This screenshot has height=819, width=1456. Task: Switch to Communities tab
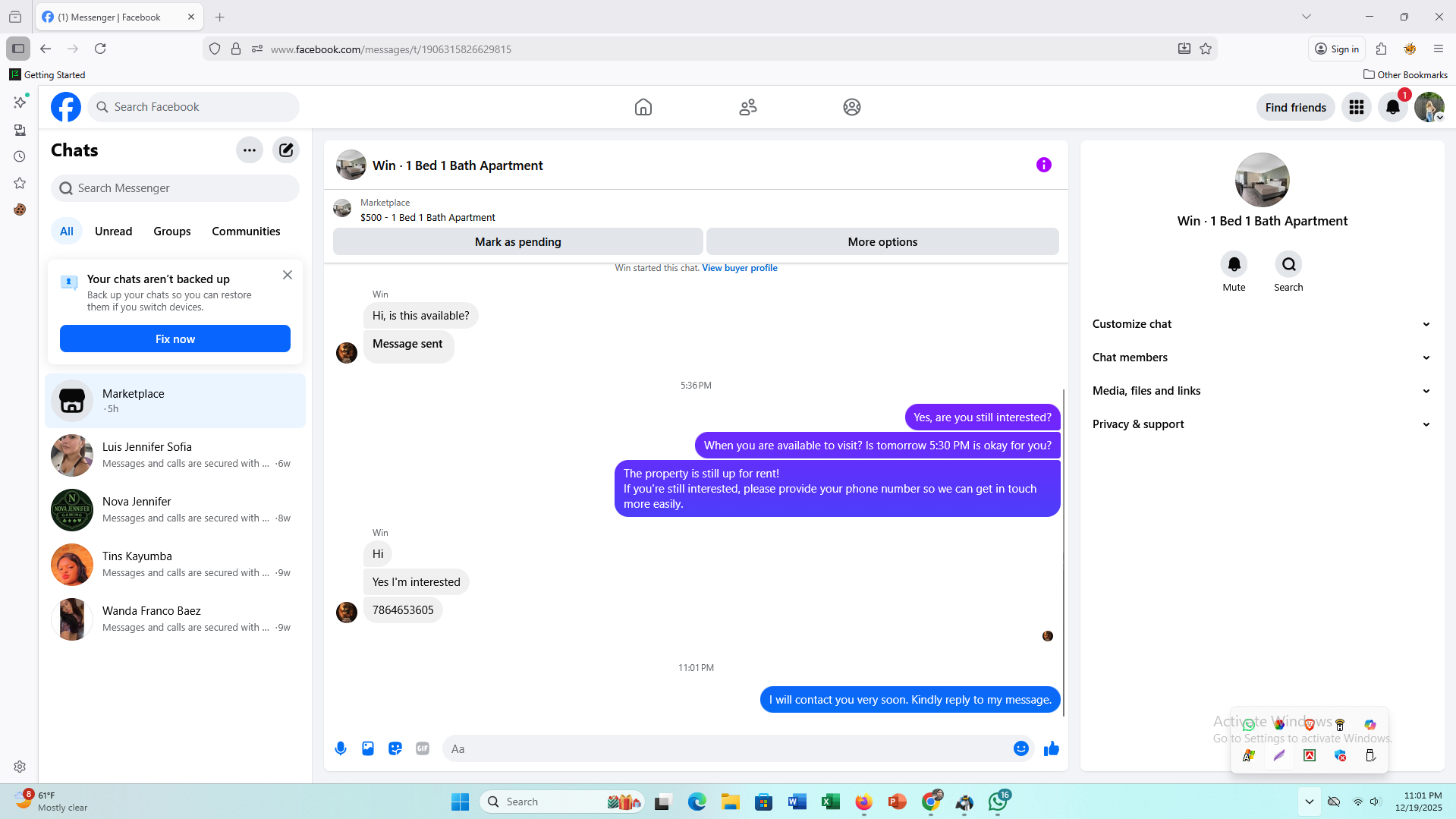(246, 232)
